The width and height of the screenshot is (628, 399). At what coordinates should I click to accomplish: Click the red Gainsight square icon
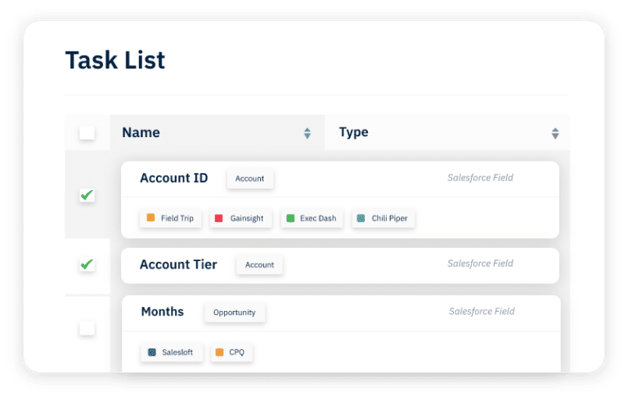(219, 218)
